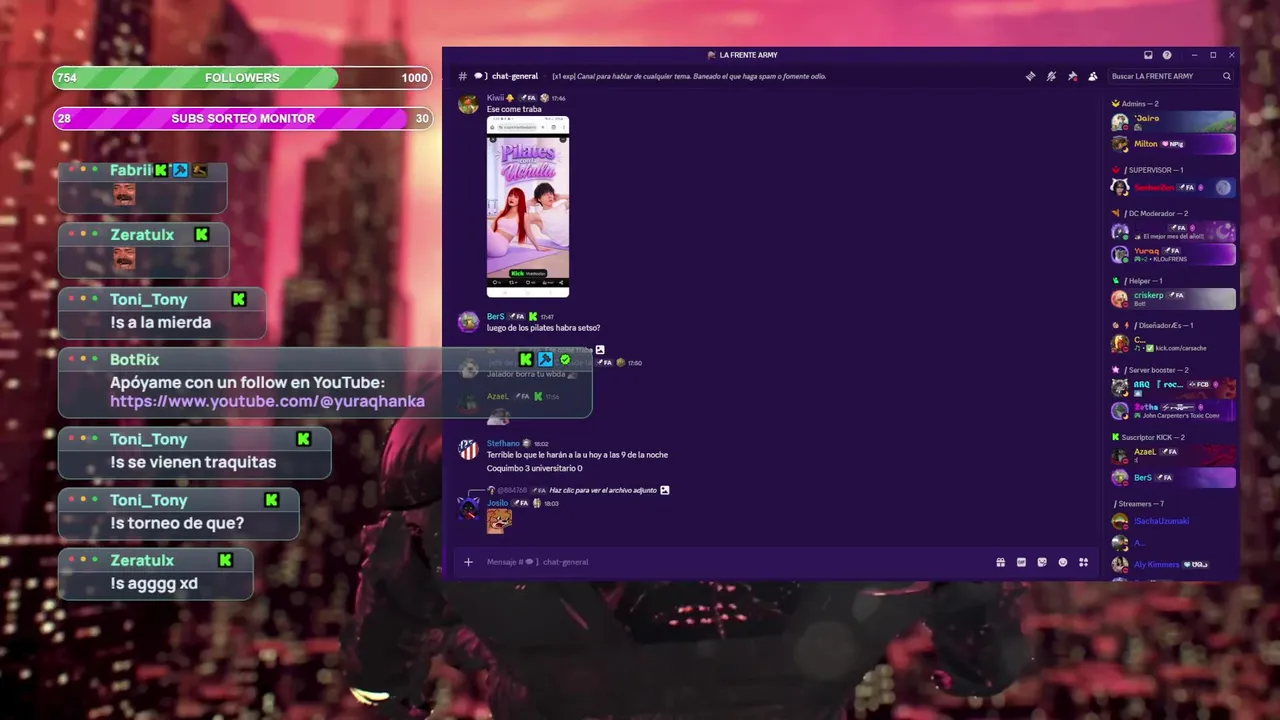The image size is (1280, 720).
Task: Toggle the notification mute bell icon
Action: pos(1051,76)
